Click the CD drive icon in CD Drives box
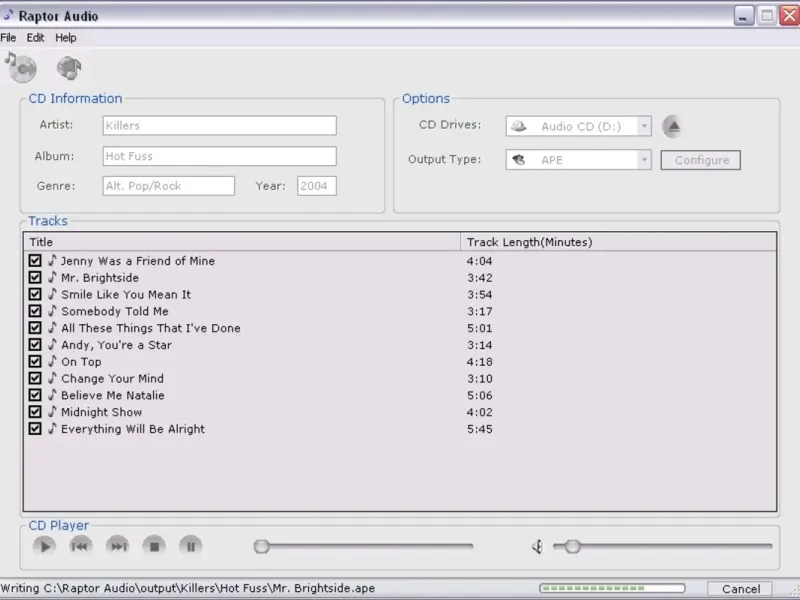The height and width of the screenshot is (600, 800). coord(519,126)
